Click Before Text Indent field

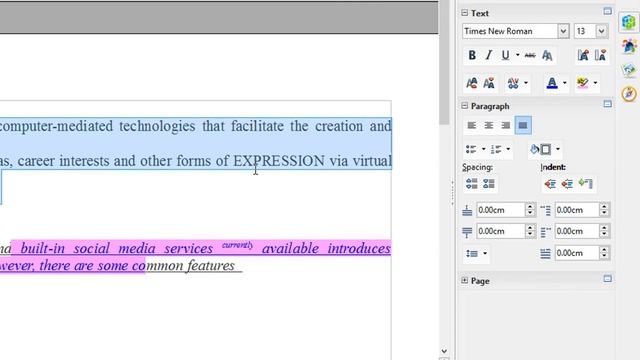point(577,210)
